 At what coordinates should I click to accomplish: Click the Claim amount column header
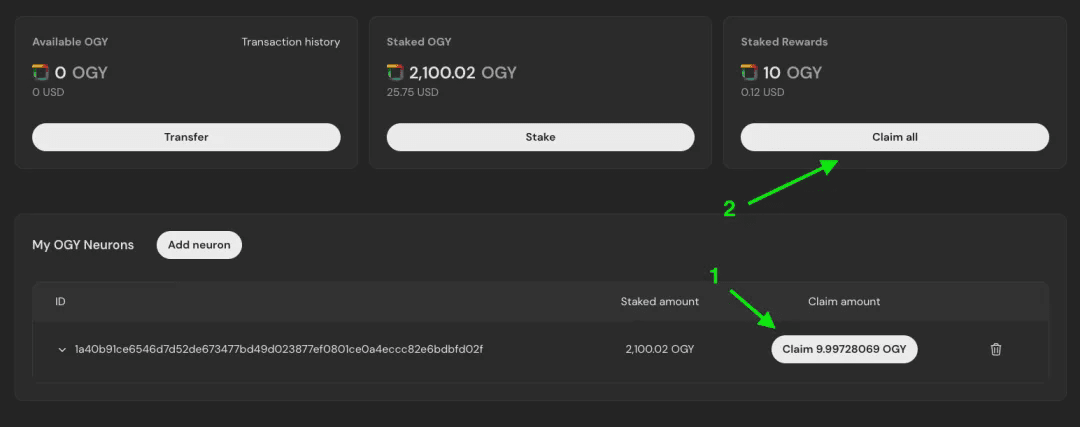[844, 302]
